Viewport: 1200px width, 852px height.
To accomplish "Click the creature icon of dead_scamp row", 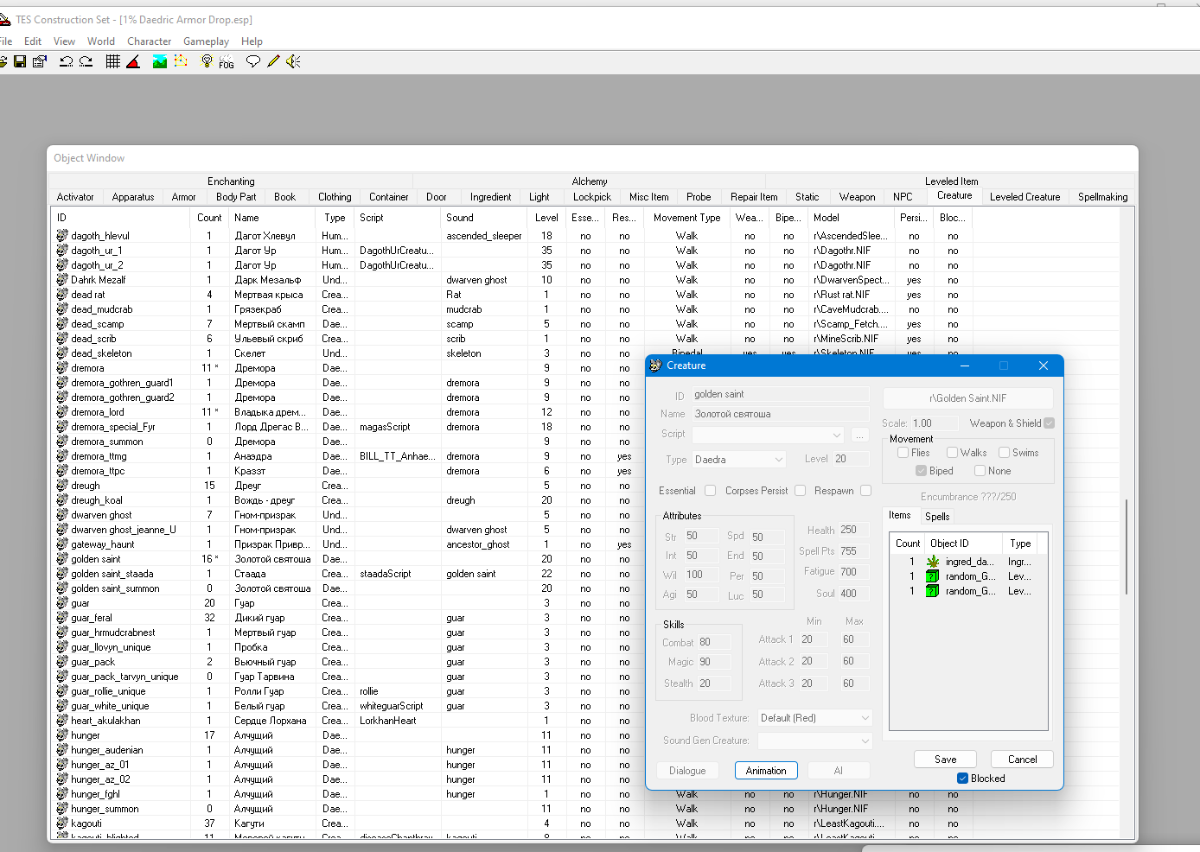I will pyautogui.click(x=62, y=324).
